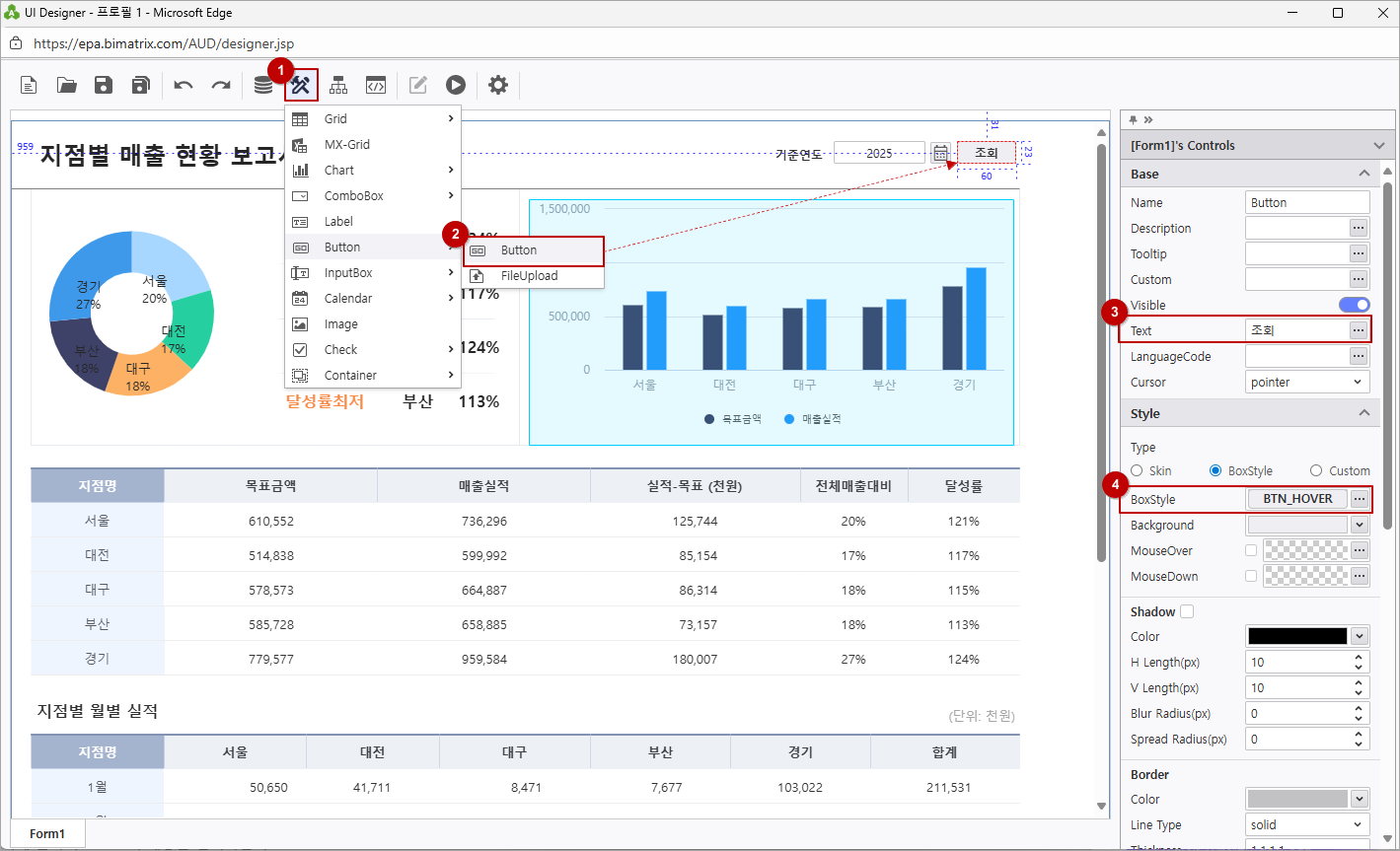Click the Save icon in toolbar
The width and height of the screenshot is (1400, 851).
click(104, 86)
